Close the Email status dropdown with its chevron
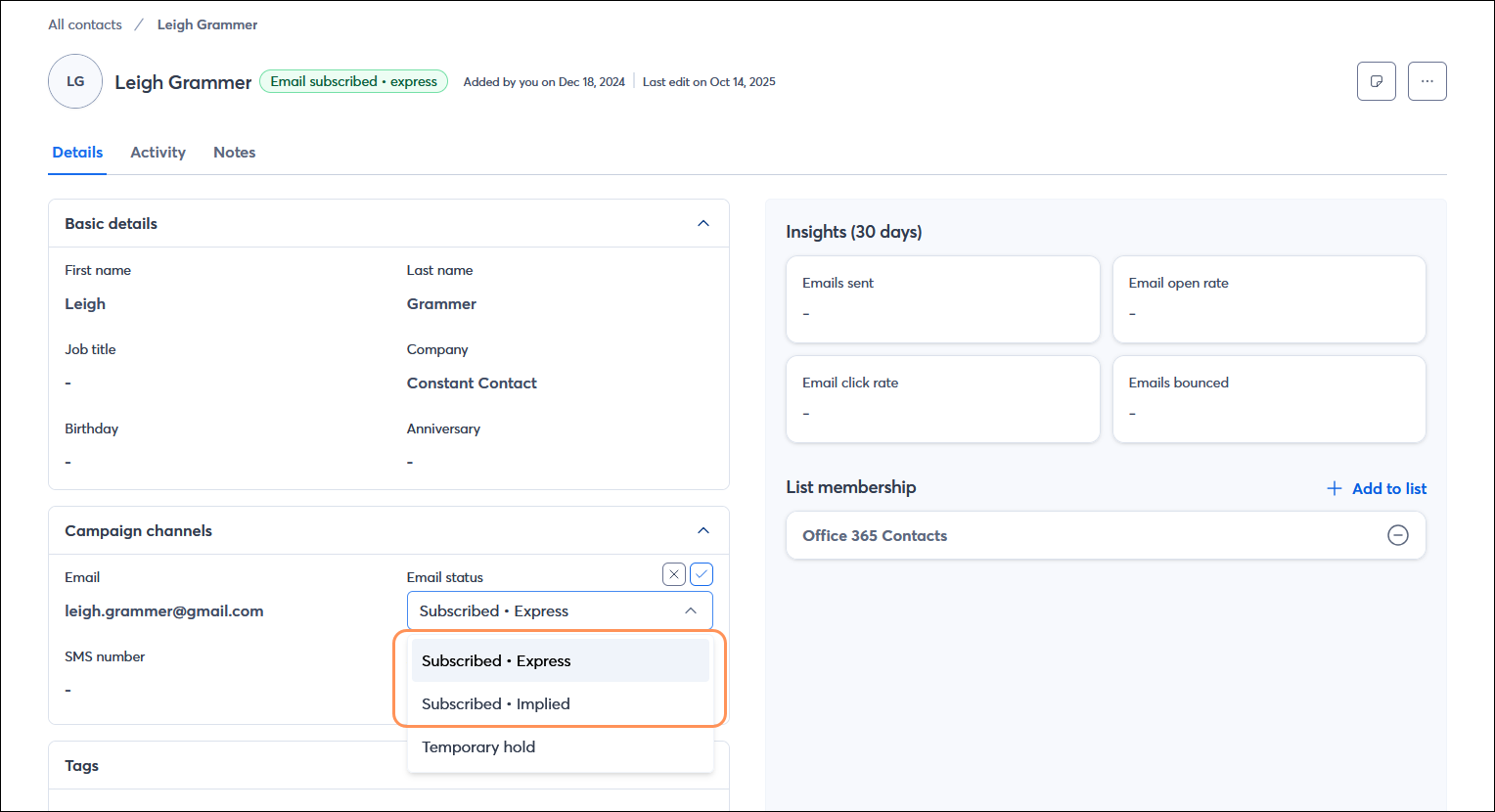Image resolution: width=1495 pixels, height=812 pixels. tap(691, 609)
